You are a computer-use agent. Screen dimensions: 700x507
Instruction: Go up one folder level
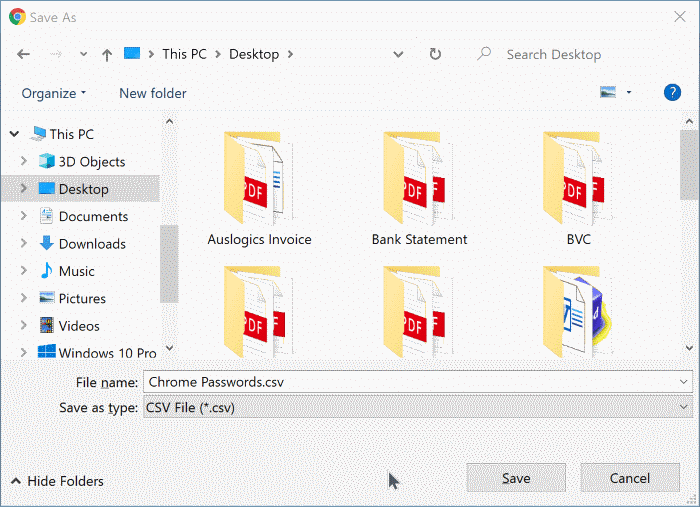click(107, 55)
